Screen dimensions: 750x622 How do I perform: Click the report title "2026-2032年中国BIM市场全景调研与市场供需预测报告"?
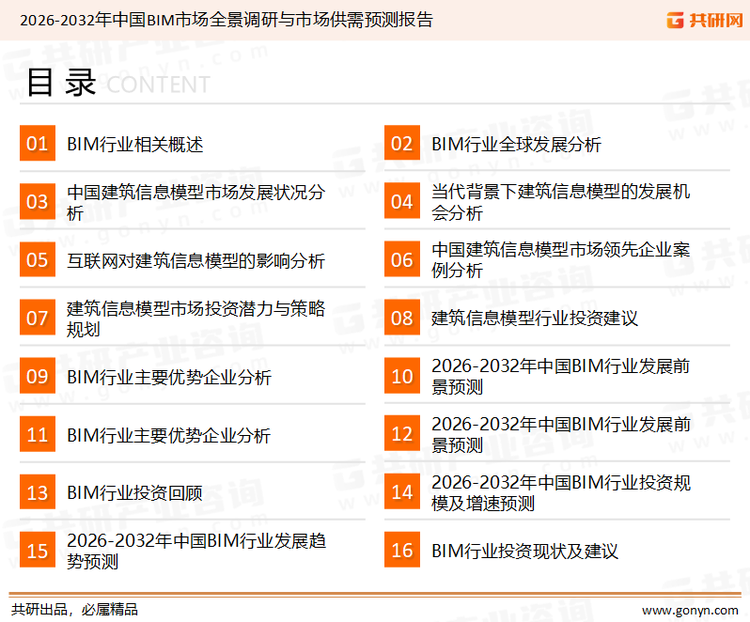pyautogui.click(x=226, y=20)
